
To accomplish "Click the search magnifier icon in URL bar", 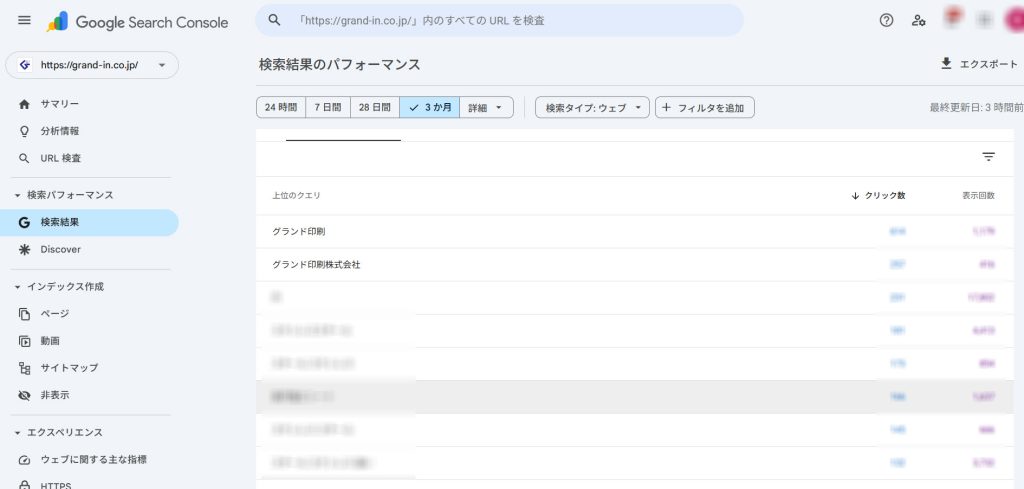I will tap(274, 20).
